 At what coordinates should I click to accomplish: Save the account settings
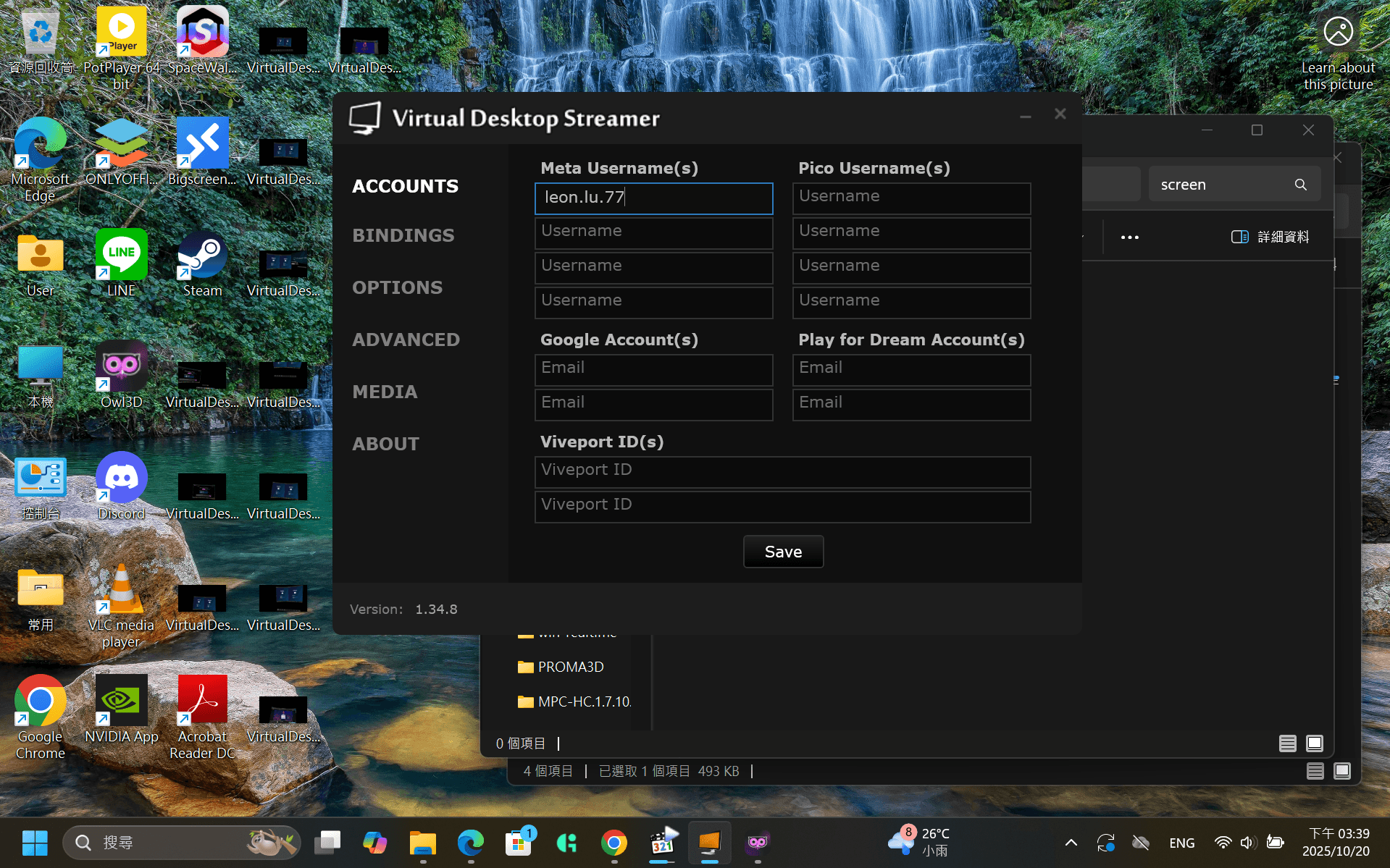[783, 552]
